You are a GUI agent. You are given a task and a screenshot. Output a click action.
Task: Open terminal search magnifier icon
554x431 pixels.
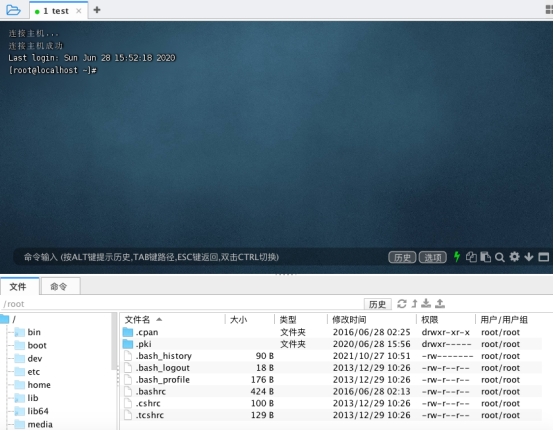pos(500,257)
